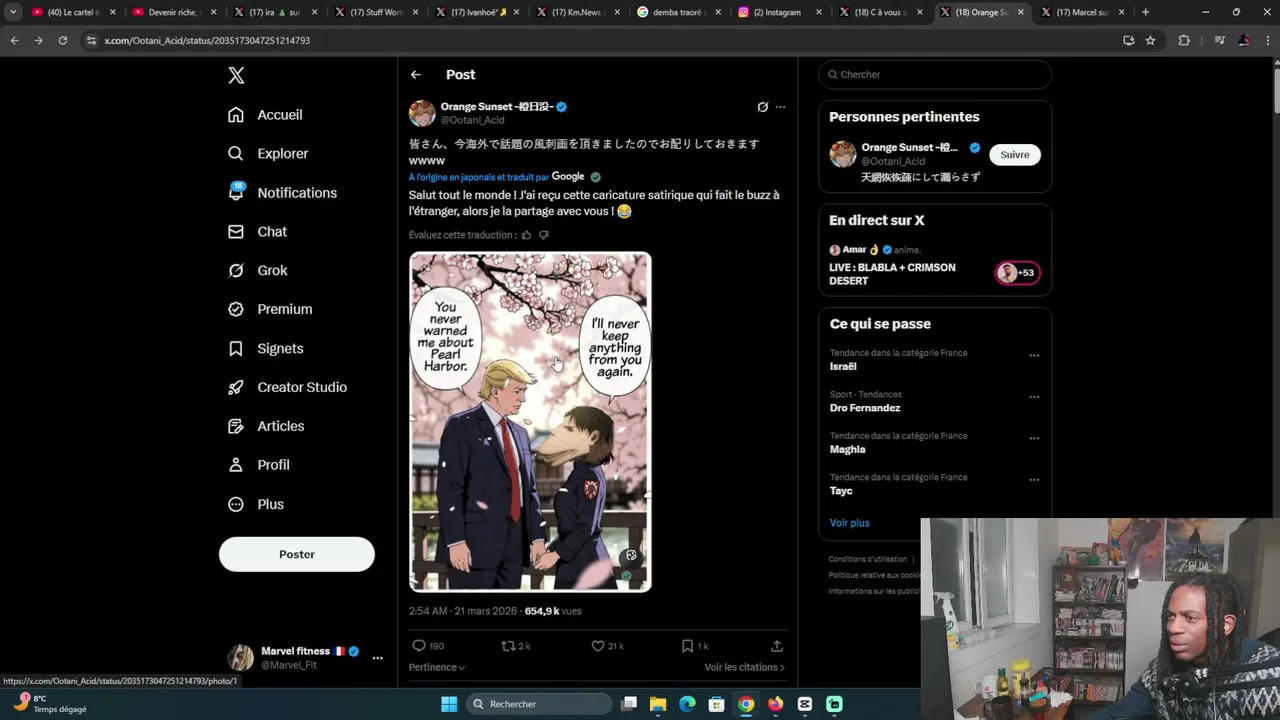Open Microsoft Edge from taskbar

coord(687,704)
